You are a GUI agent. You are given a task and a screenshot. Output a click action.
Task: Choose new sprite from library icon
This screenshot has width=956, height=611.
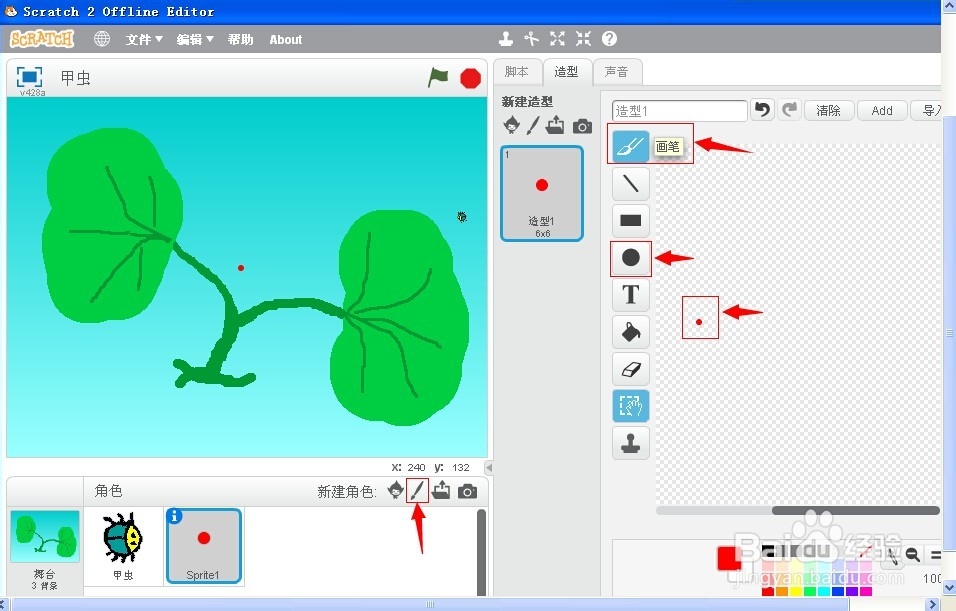pos(396,490)
